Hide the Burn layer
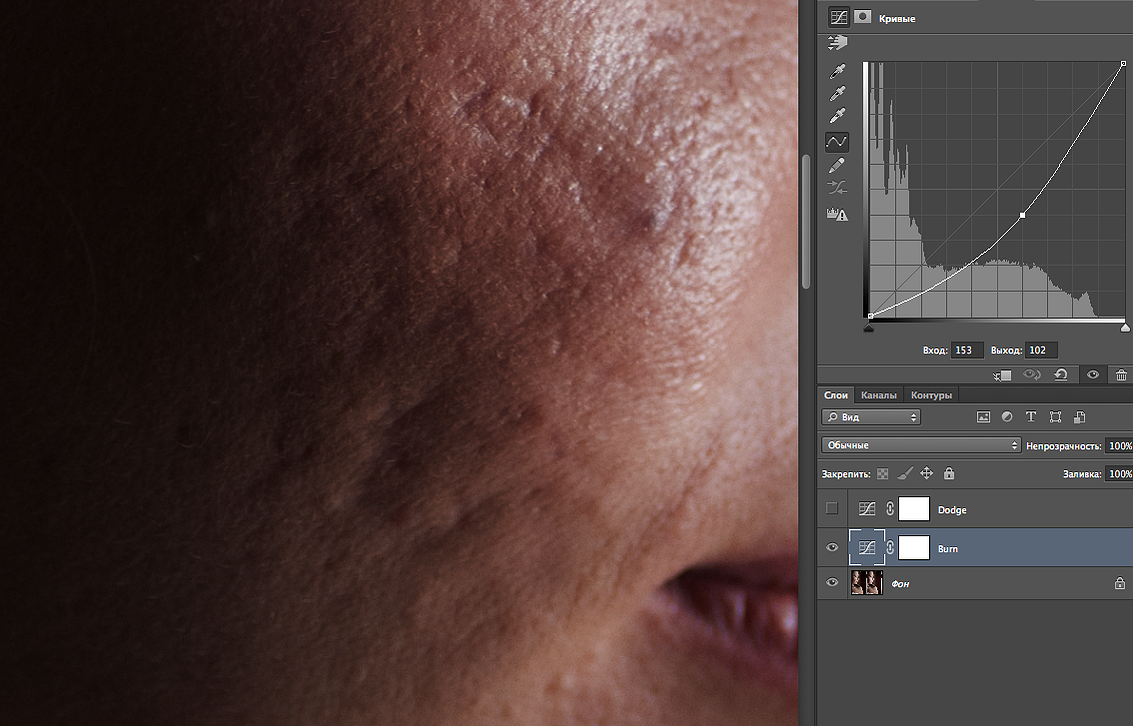Image resolution: width=1133 pixels, height=726 pixels. pyautogui.click(x=832, y=548)
